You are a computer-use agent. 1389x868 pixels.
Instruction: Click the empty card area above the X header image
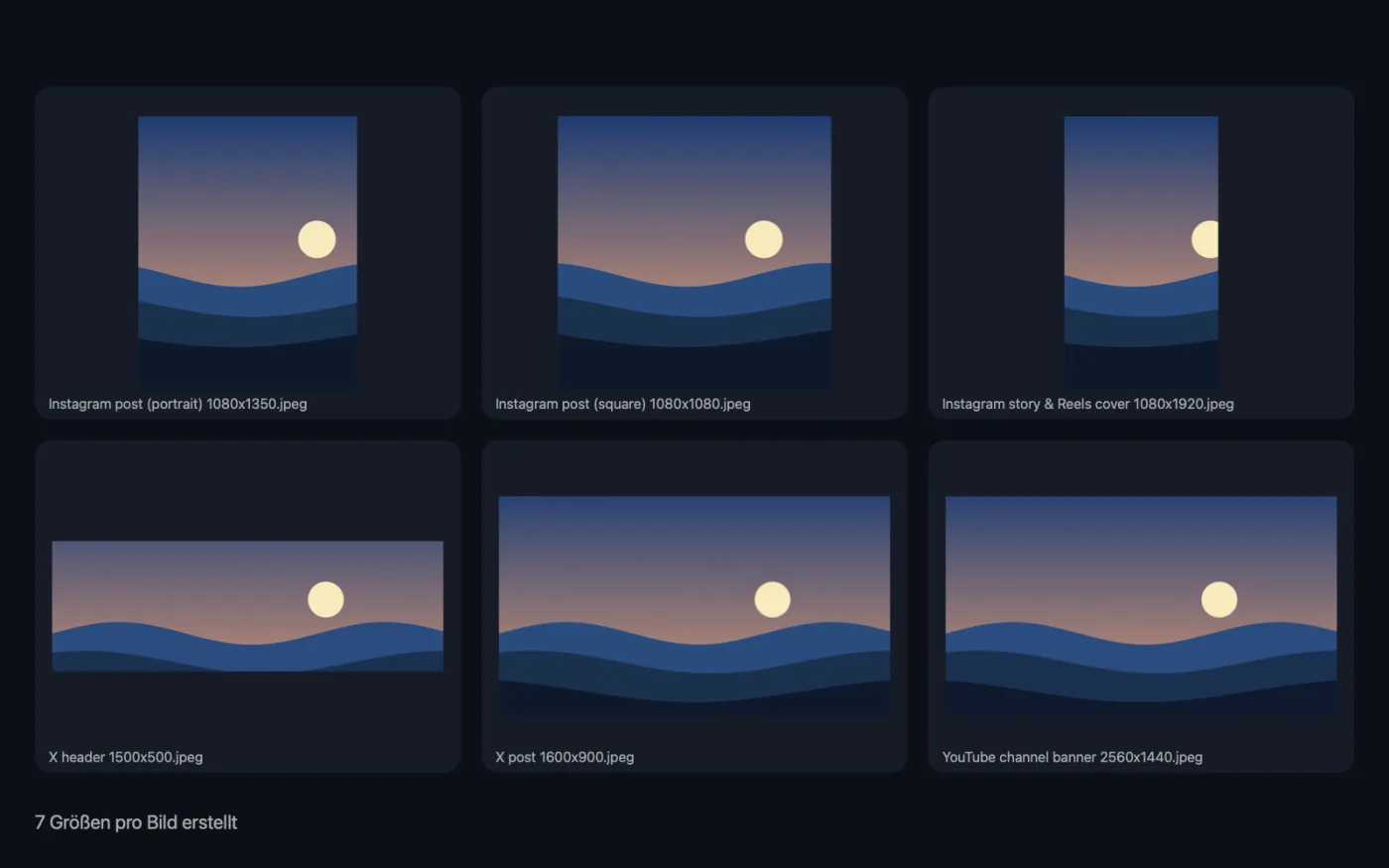tap(247, 491)
